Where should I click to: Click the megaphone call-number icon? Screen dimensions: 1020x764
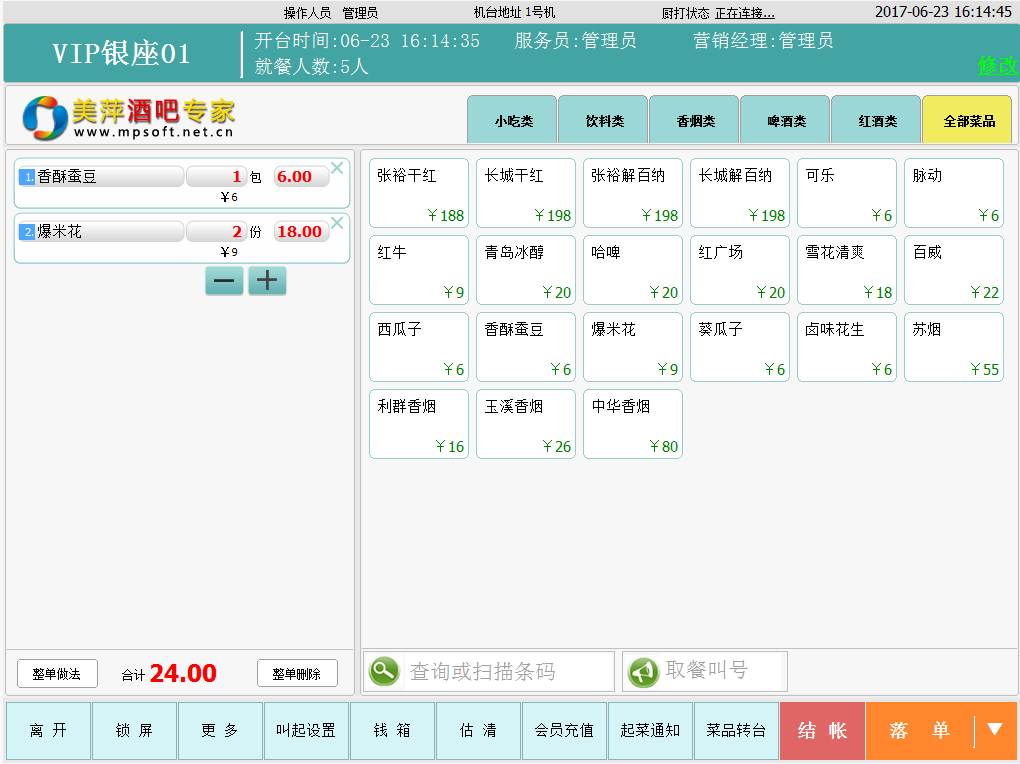point(643,671)
